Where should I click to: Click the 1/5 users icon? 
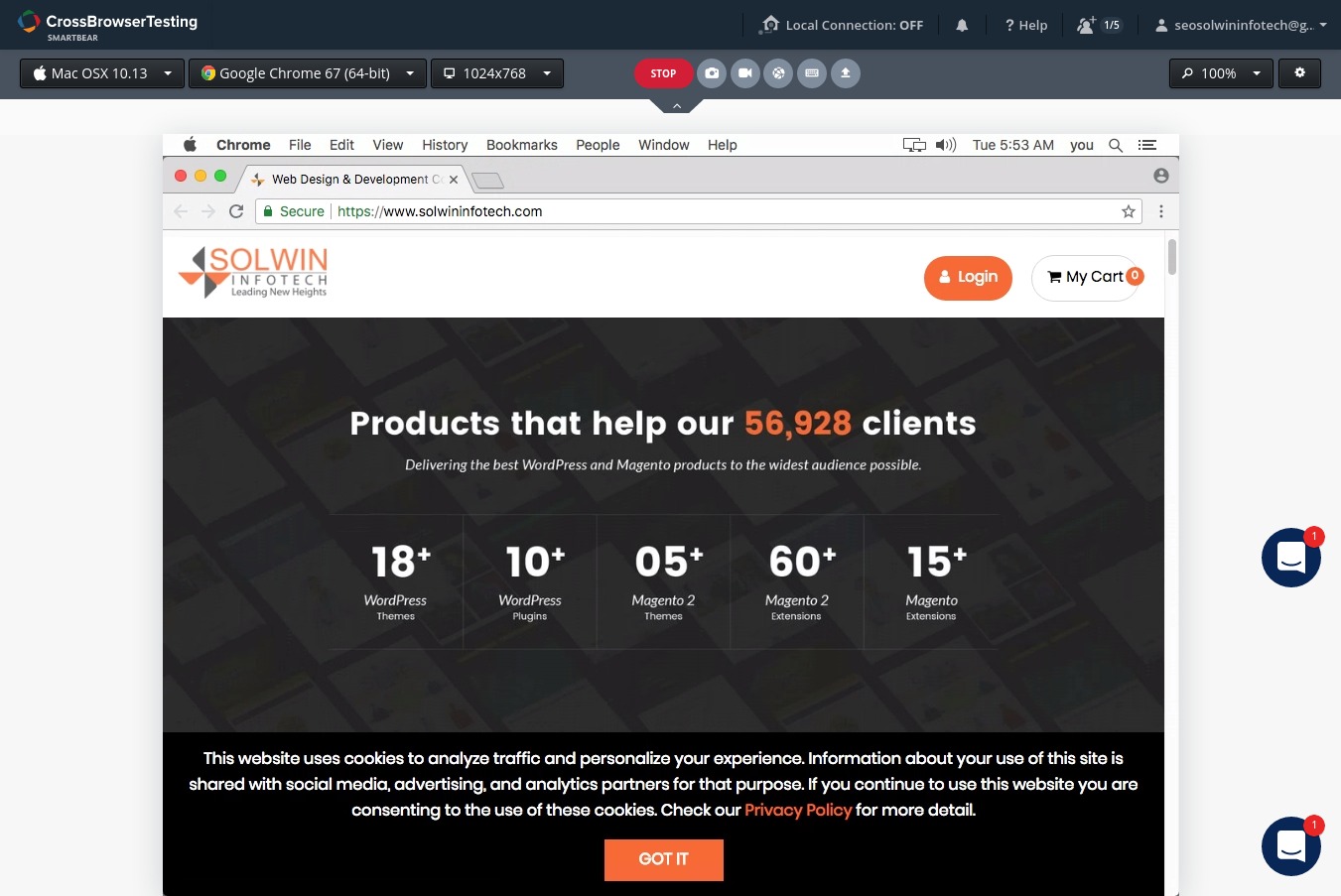point(1100,25)
